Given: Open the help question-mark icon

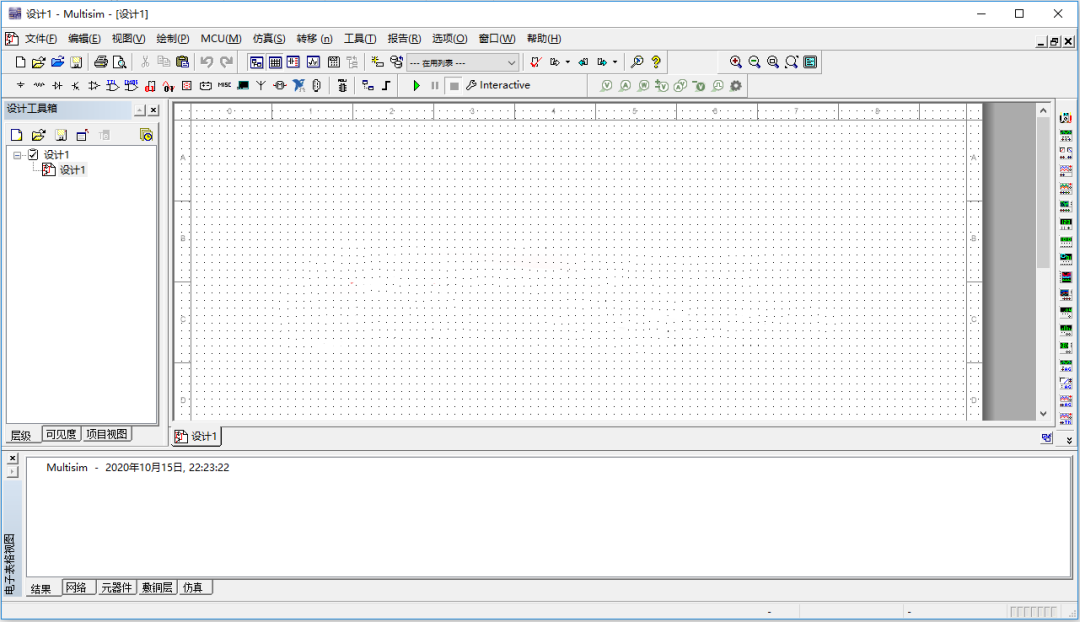Looking at the screenshot, I should [656, 62].
